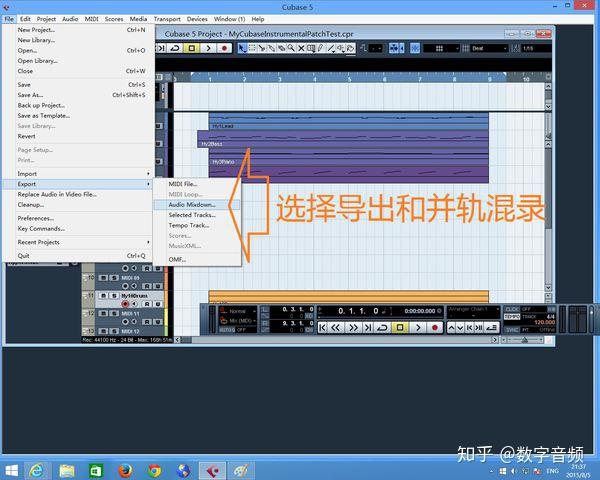The height and width of the screenshot is (480, 600).
Task: Go to previous marker in Transport panel
Action: (323, 327)
